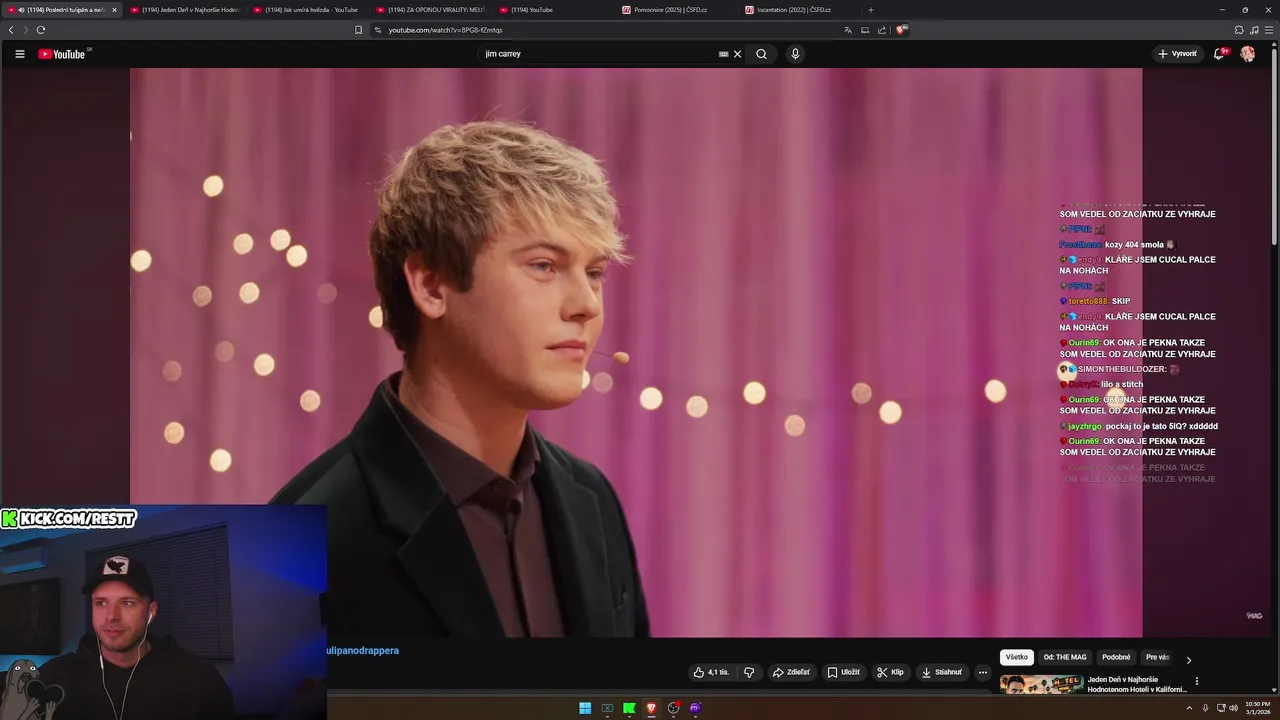The height and width of the screenshot is (720, 1280).
Task: Click the address bar URL
Action: tap(445, 30)
